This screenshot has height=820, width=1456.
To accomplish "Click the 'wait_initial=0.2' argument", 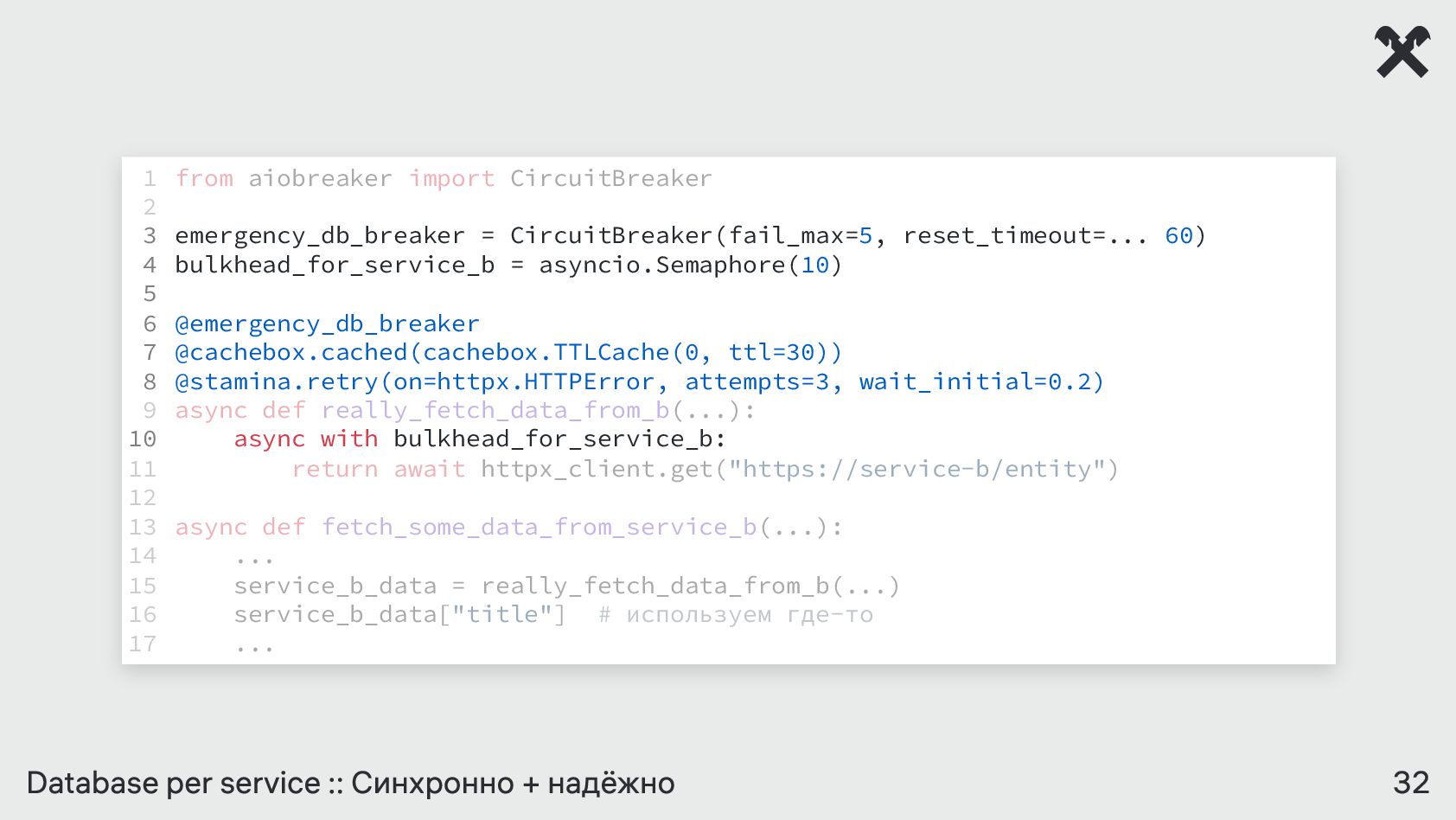I will pos(975,381).
